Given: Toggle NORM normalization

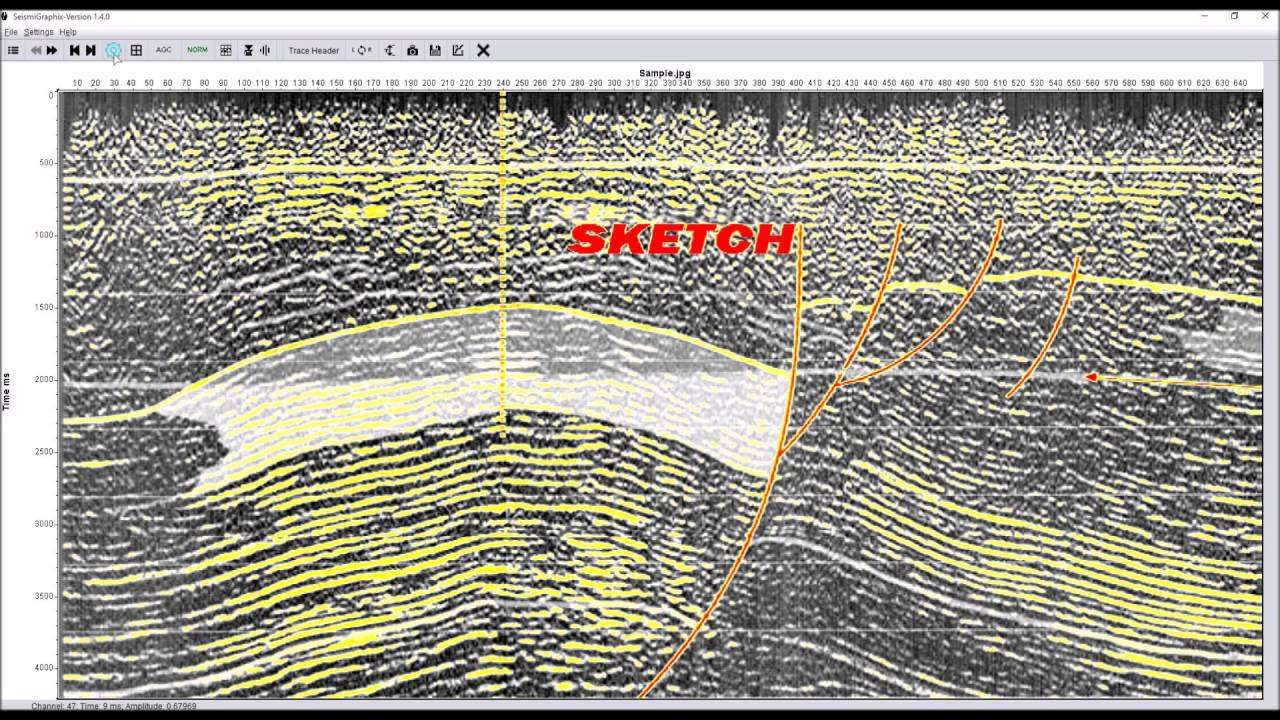Looking at the screenshot, I should pyautogui.click(x=197, y=50).
